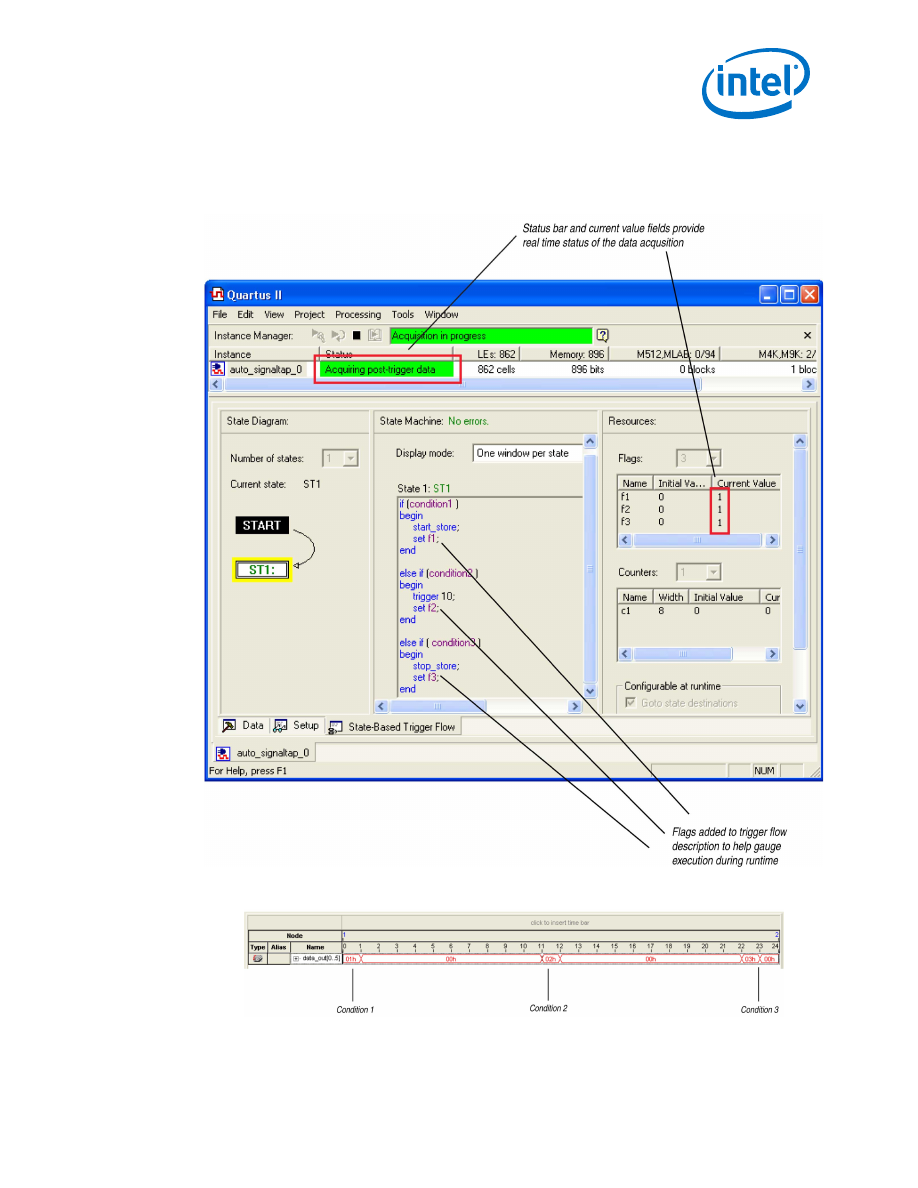Click the data_out bus type icon in waveform
The width and height of the screenshot is (918, 1188).
click(257, 958)
